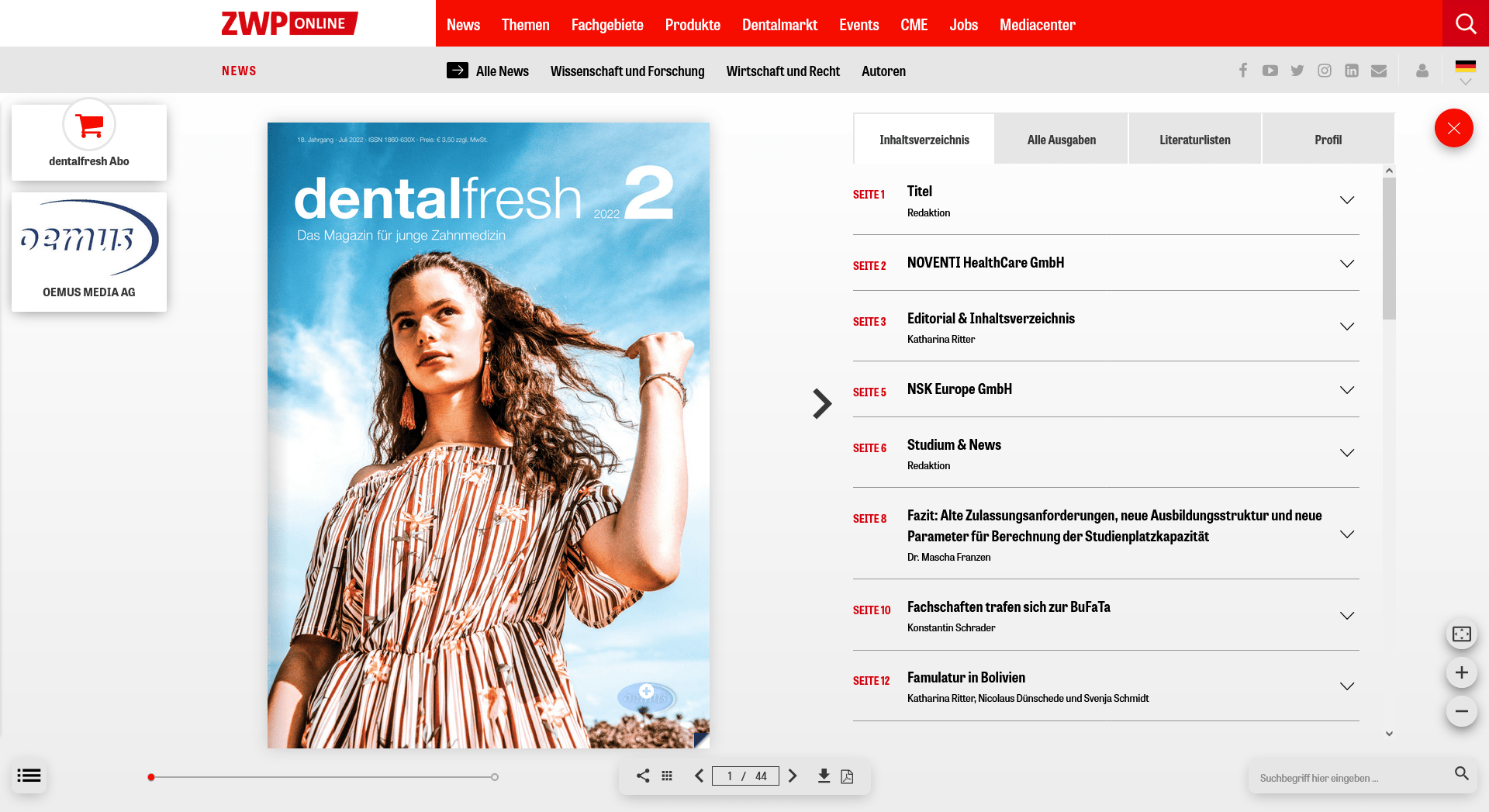Expand the Famulatur in Bolivien chevron

[x=1347, y=686]
